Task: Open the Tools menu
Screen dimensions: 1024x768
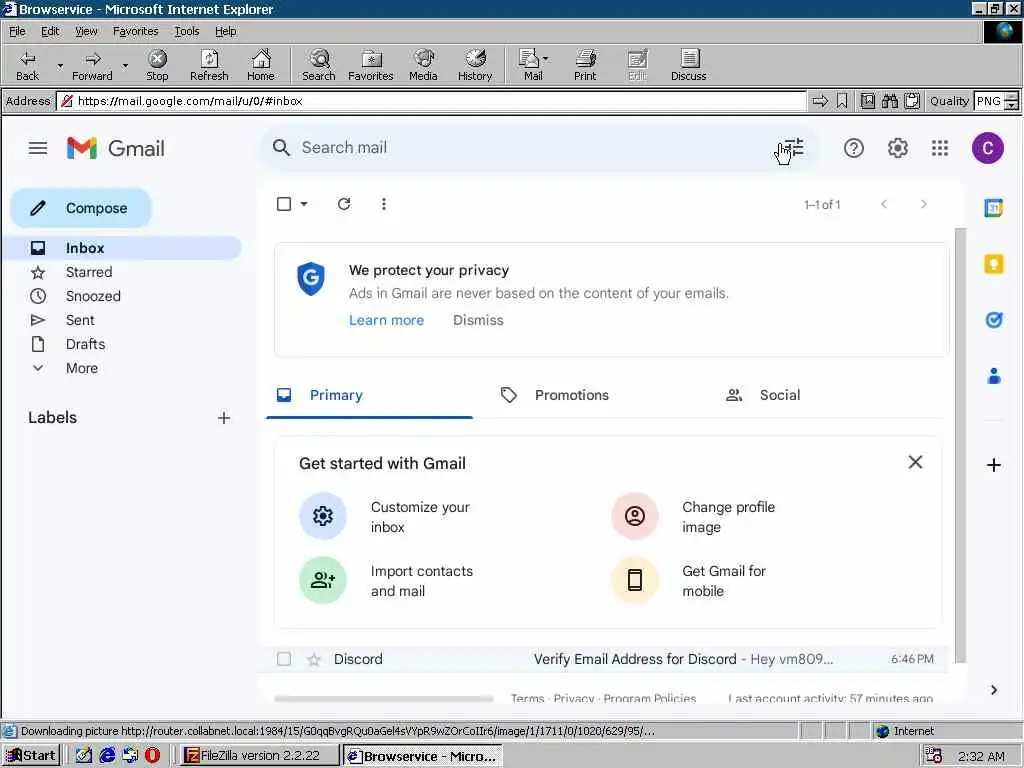Action: (x=186, y=31)
